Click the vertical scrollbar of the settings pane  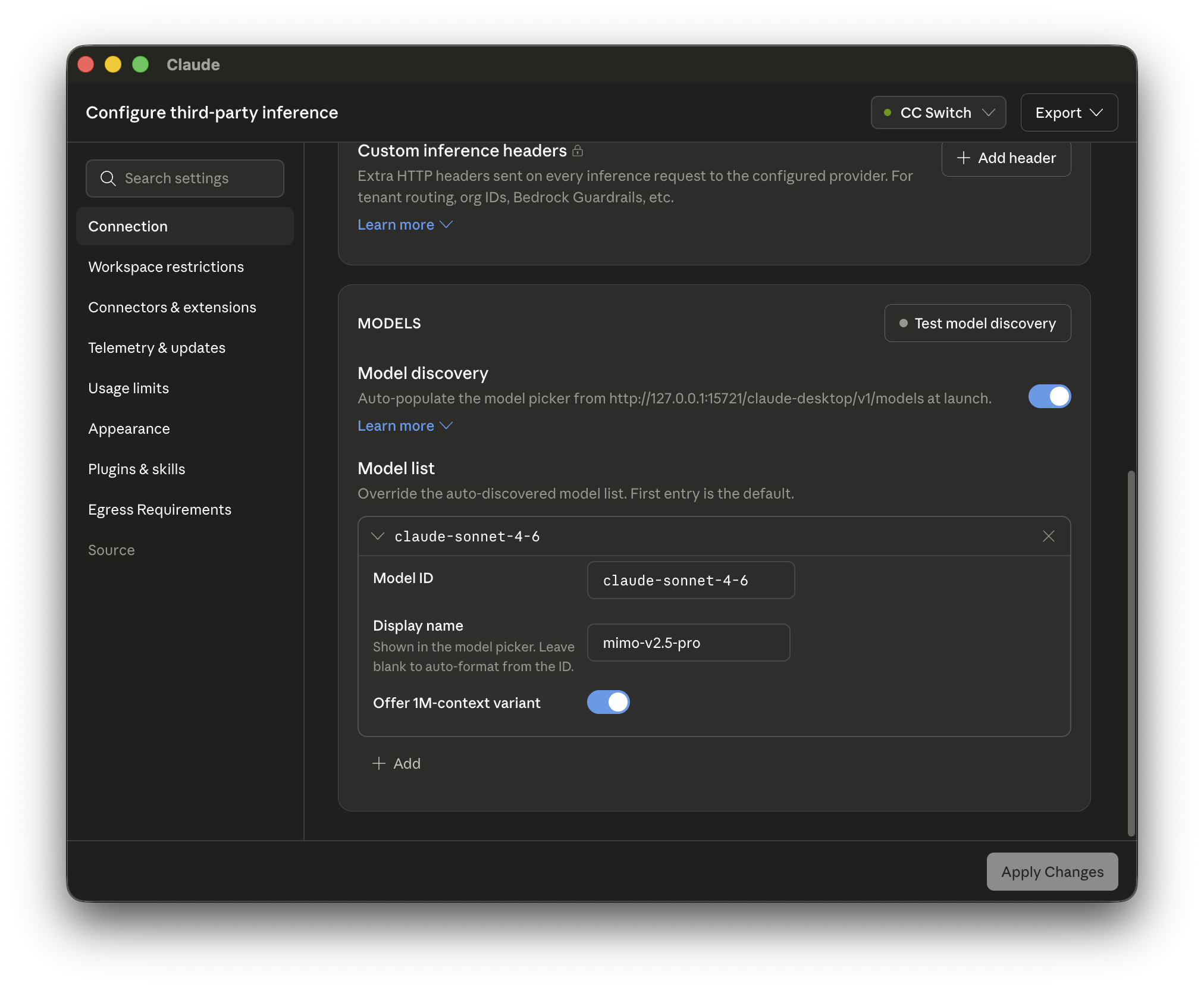1131,653
